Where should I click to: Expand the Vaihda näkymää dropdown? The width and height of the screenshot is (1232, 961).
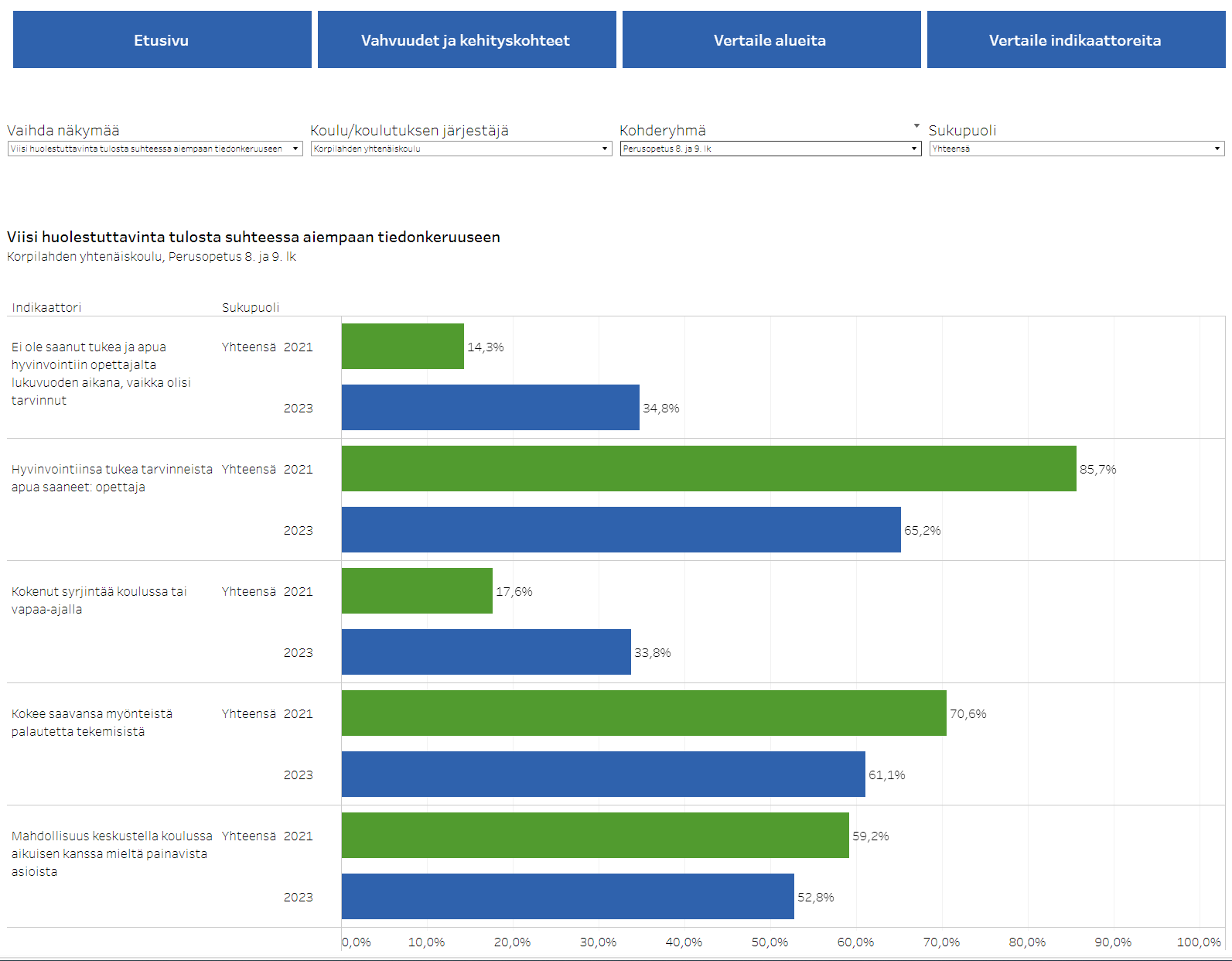pos(155,149)
